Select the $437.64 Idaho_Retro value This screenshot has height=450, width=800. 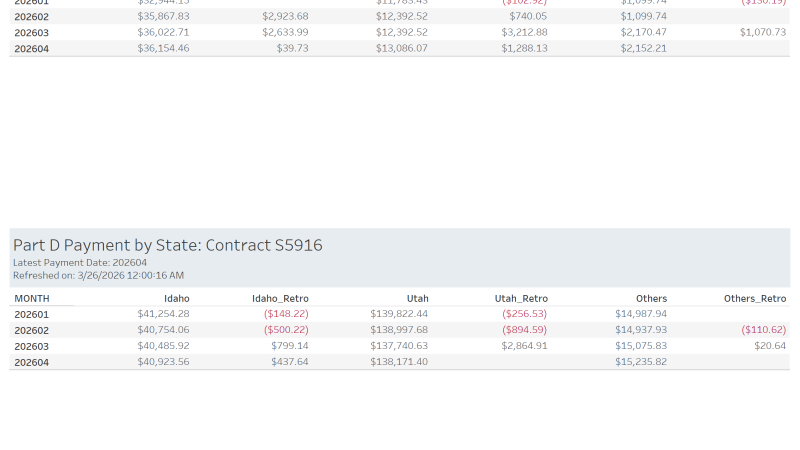point(289,362)
